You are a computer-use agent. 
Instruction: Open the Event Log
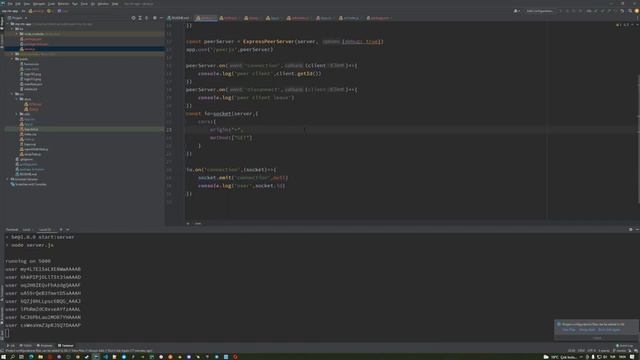point(624,346)
